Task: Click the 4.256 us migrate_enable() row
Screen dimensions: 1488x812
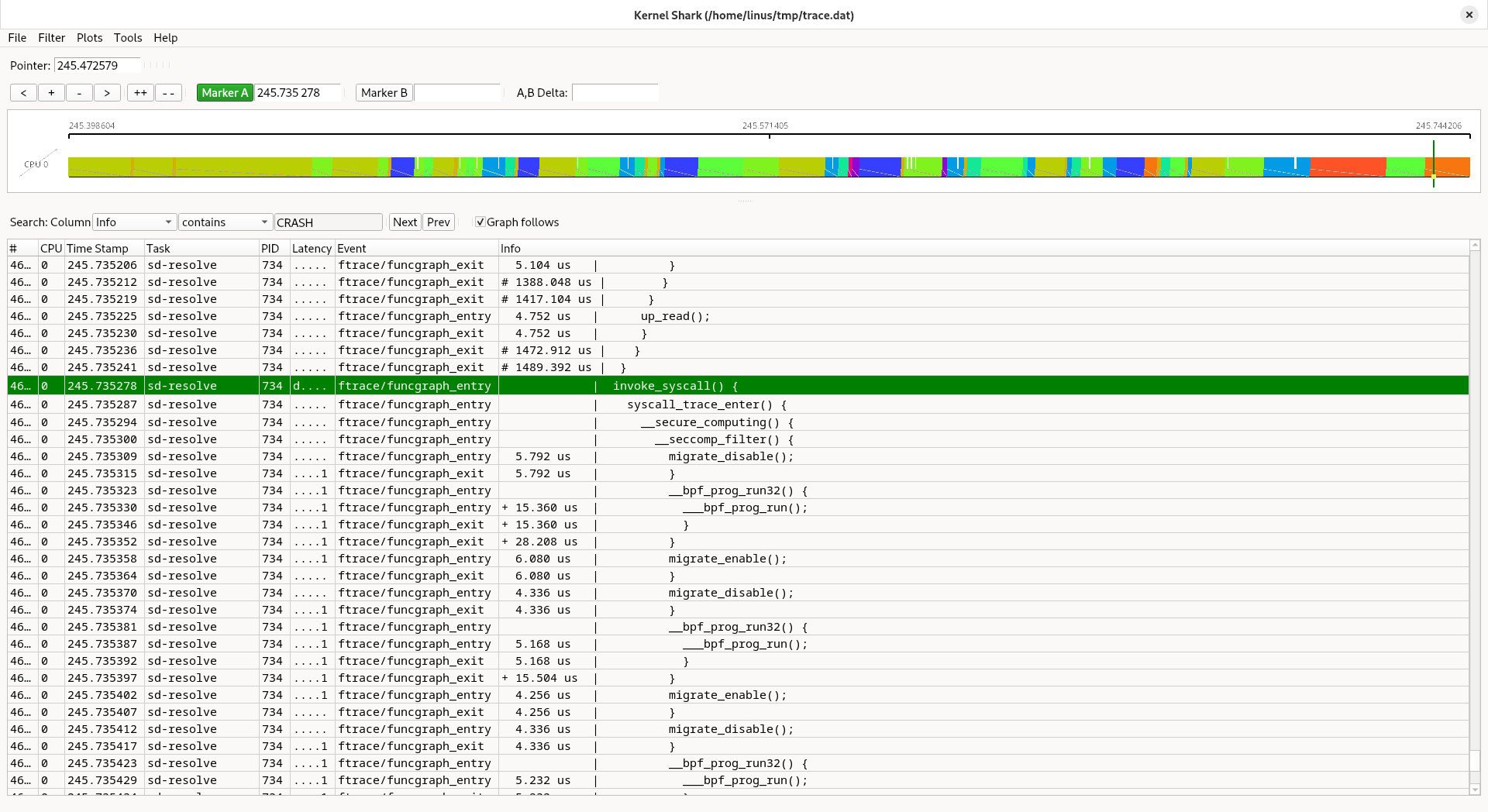Action: pos(738,695)
